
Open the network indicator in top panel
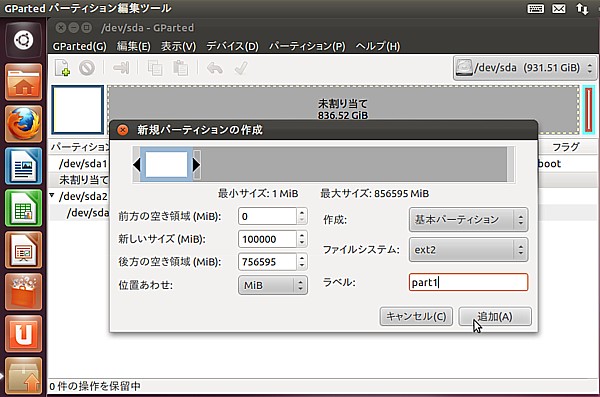click(582, 8)
